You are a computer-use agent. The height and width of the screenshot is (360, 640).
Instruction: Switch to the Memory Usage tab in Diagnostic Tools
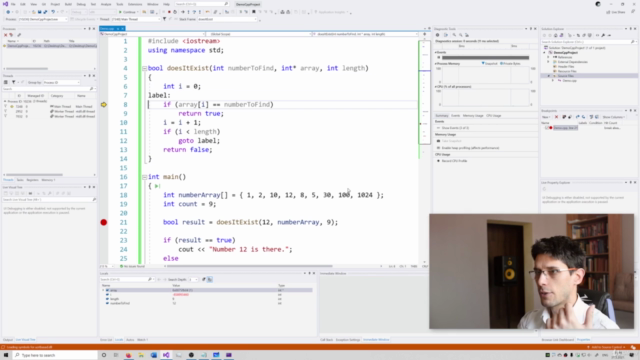[x=473, y=116]
